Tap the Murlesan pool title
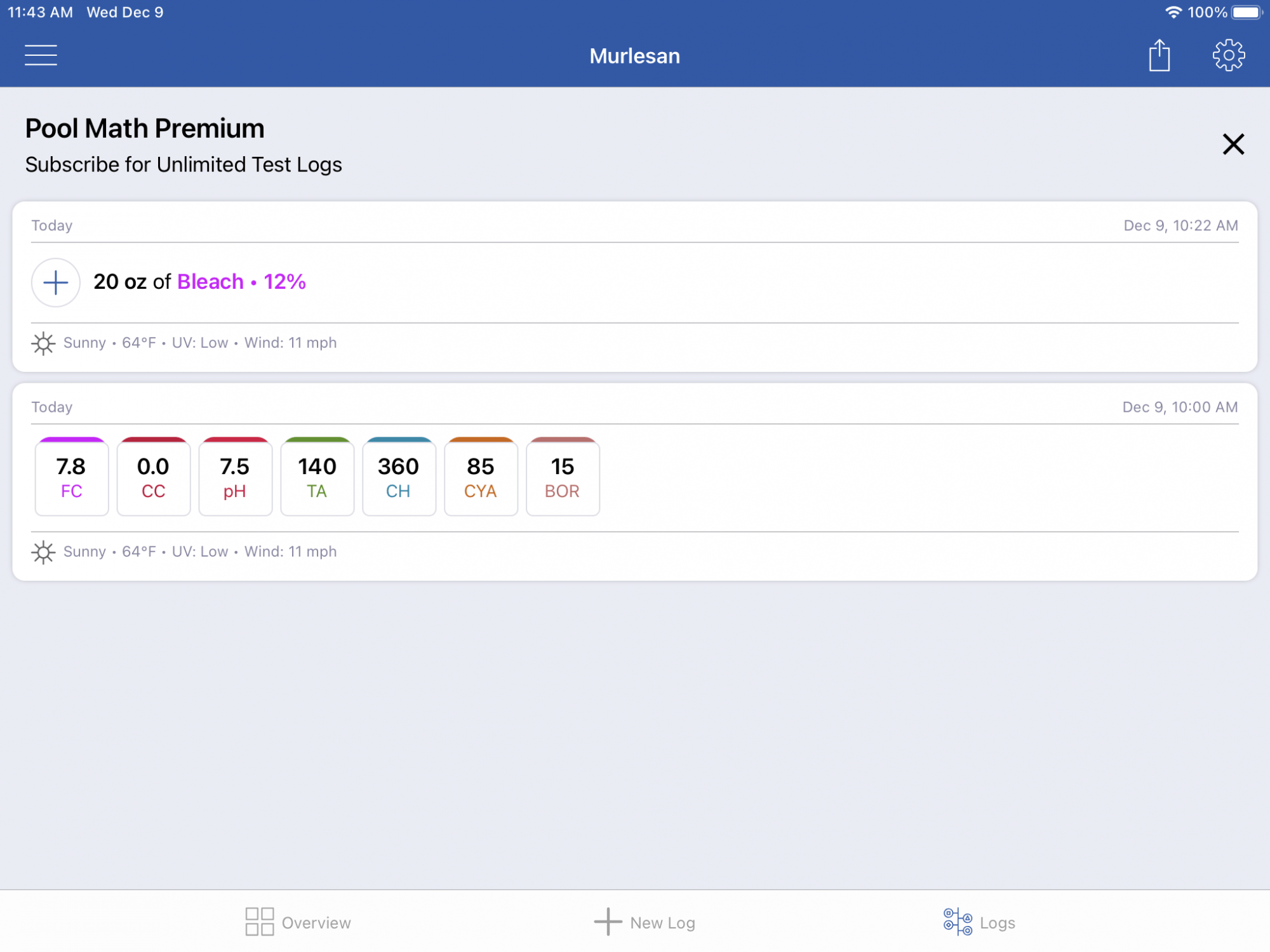 coord(634,56)
